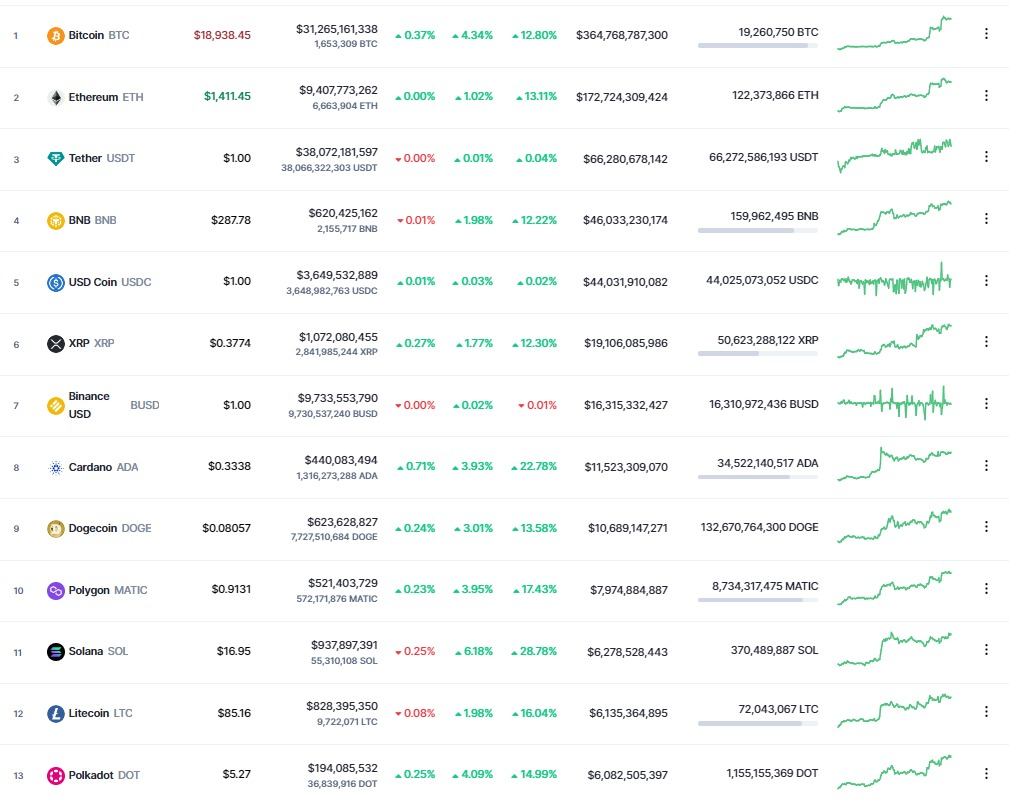View the USD Coin 7-day sparkline chart
1011x804 pixels.
(894, 280)
